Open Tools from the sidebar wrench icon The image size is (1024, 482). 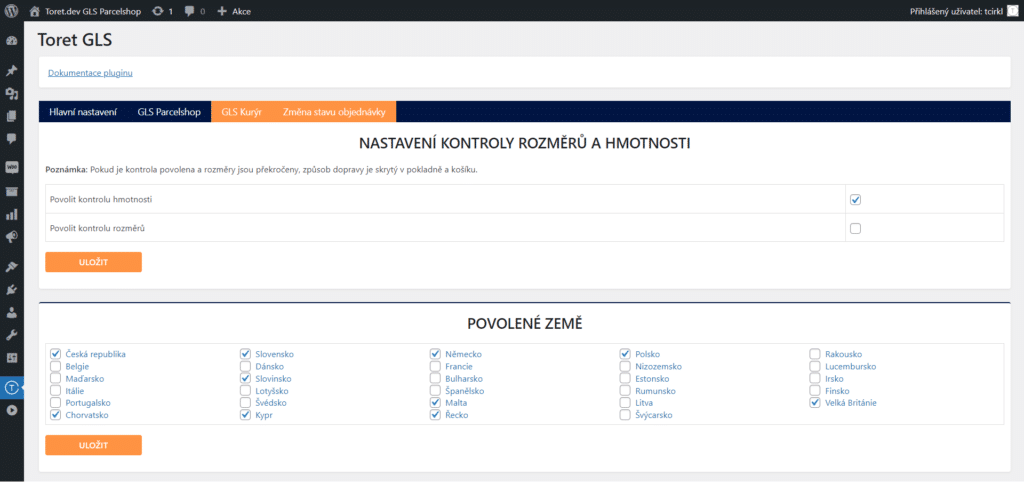[11, 335]
